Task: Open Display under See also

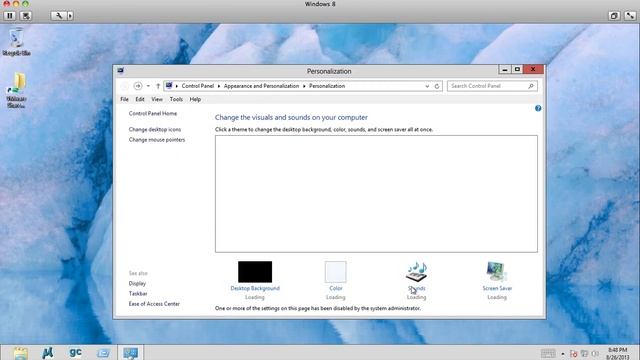Action: [x=137, y=283]
